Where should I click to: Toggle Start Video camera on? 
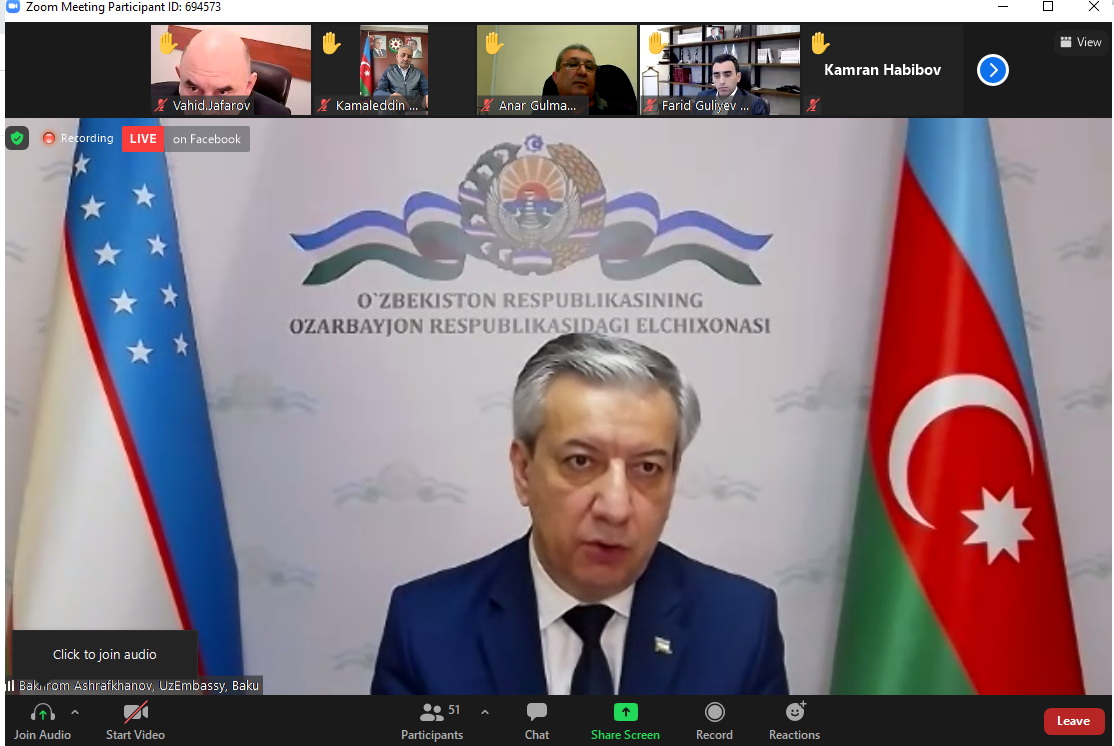tap(135, 720)
